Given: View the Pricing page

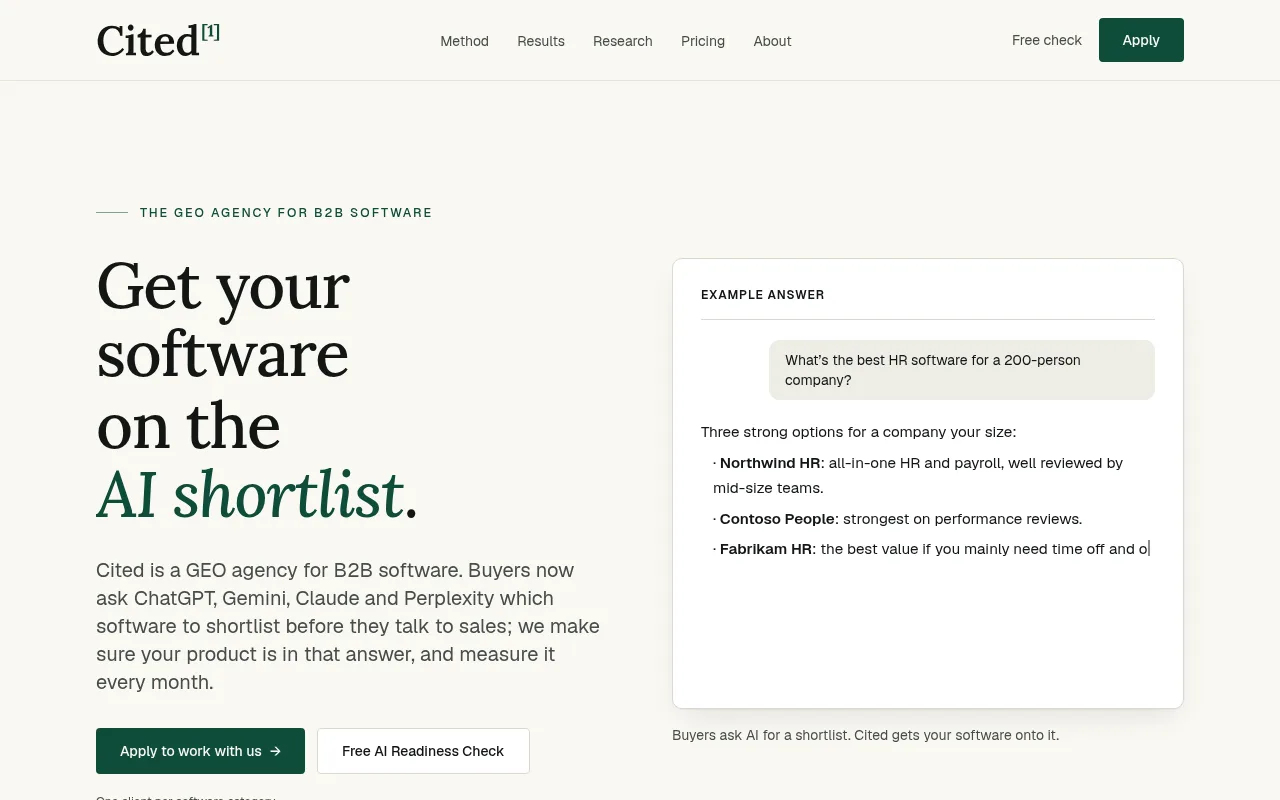Looking at the screenshot, I should pyautogui.click(x=703, y=41).
